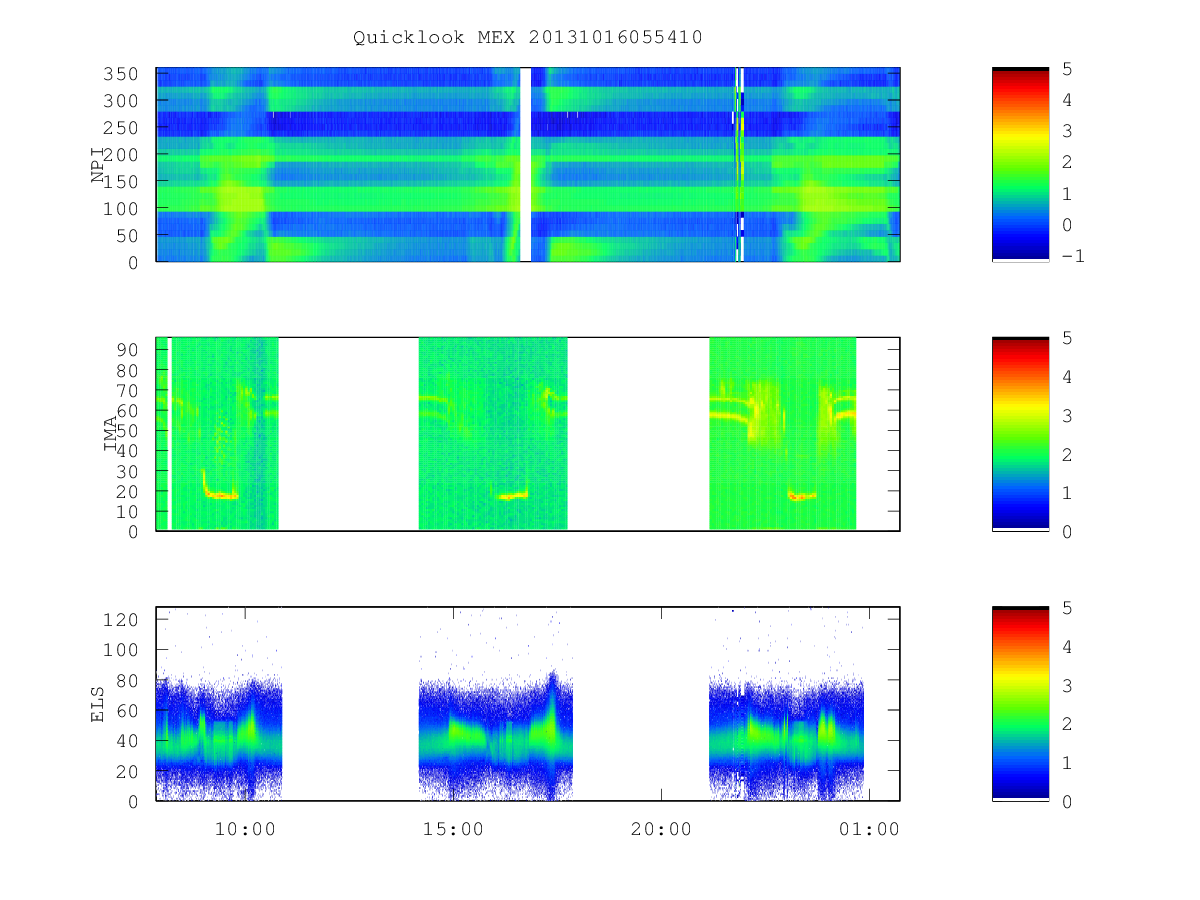The image size is (1200, 900).
Task: Click the white data gap in NPI spectrogram
Action: click(x=525, y=165)
